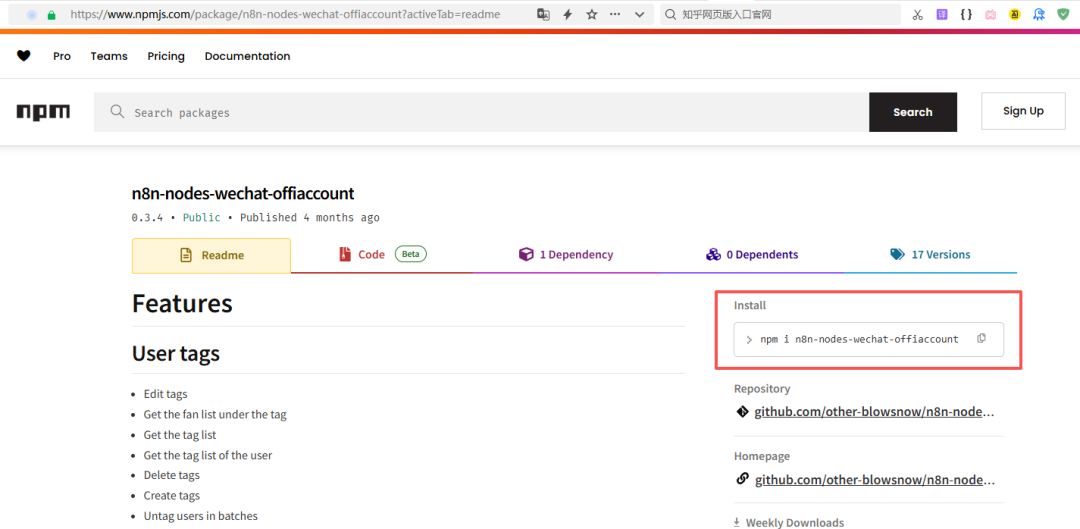Viewport: 1080px width, 529px height.
Task: Click the Edit tags list item
Action: (x=165, y=395)
